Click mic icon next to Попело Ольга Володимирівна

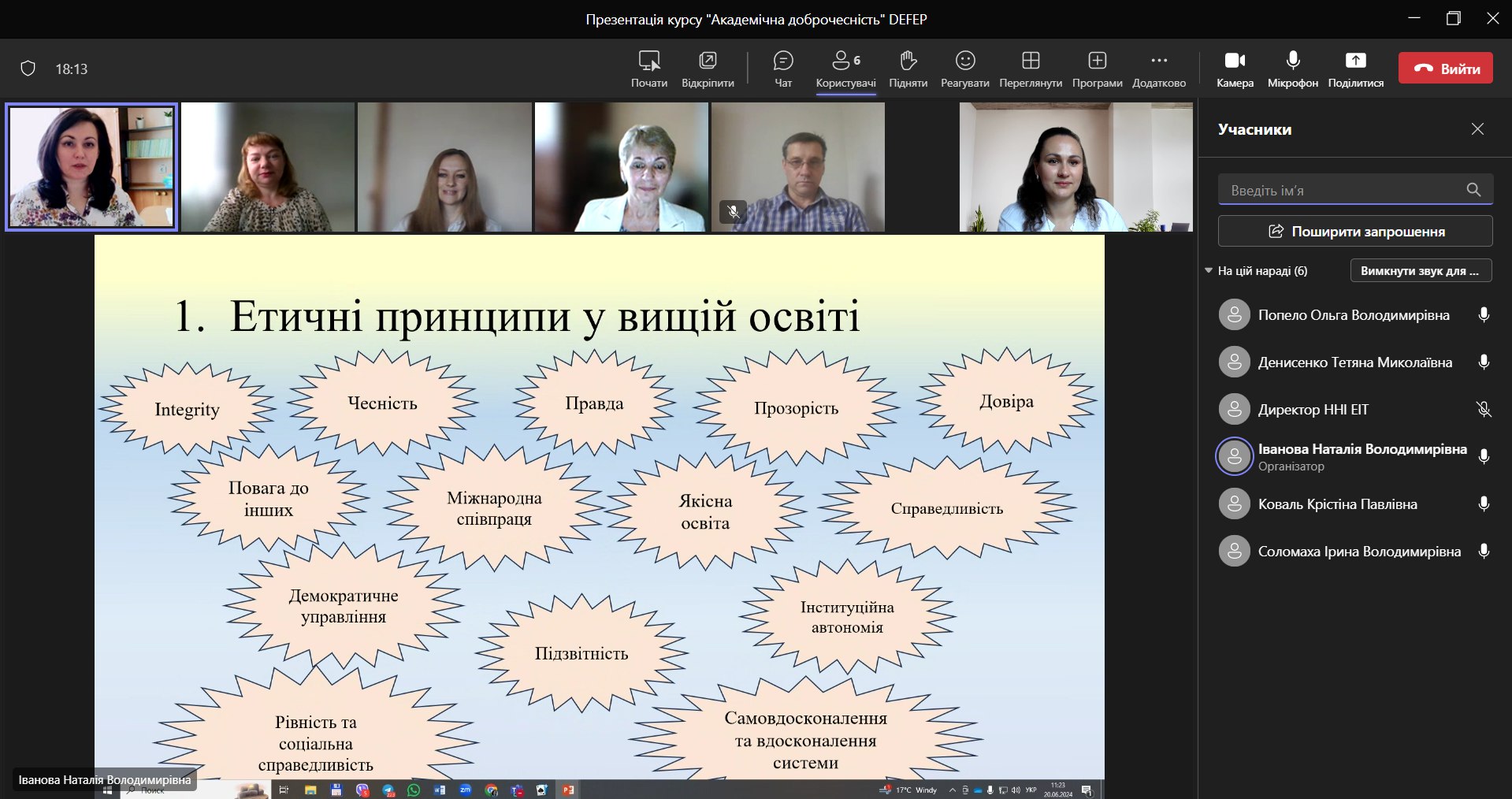point(1483,315)
